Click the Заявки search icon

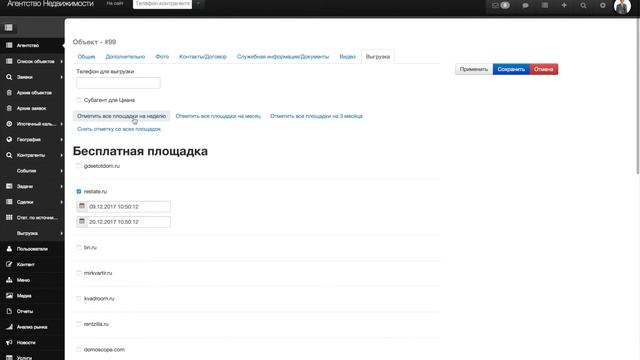point(9,77)
